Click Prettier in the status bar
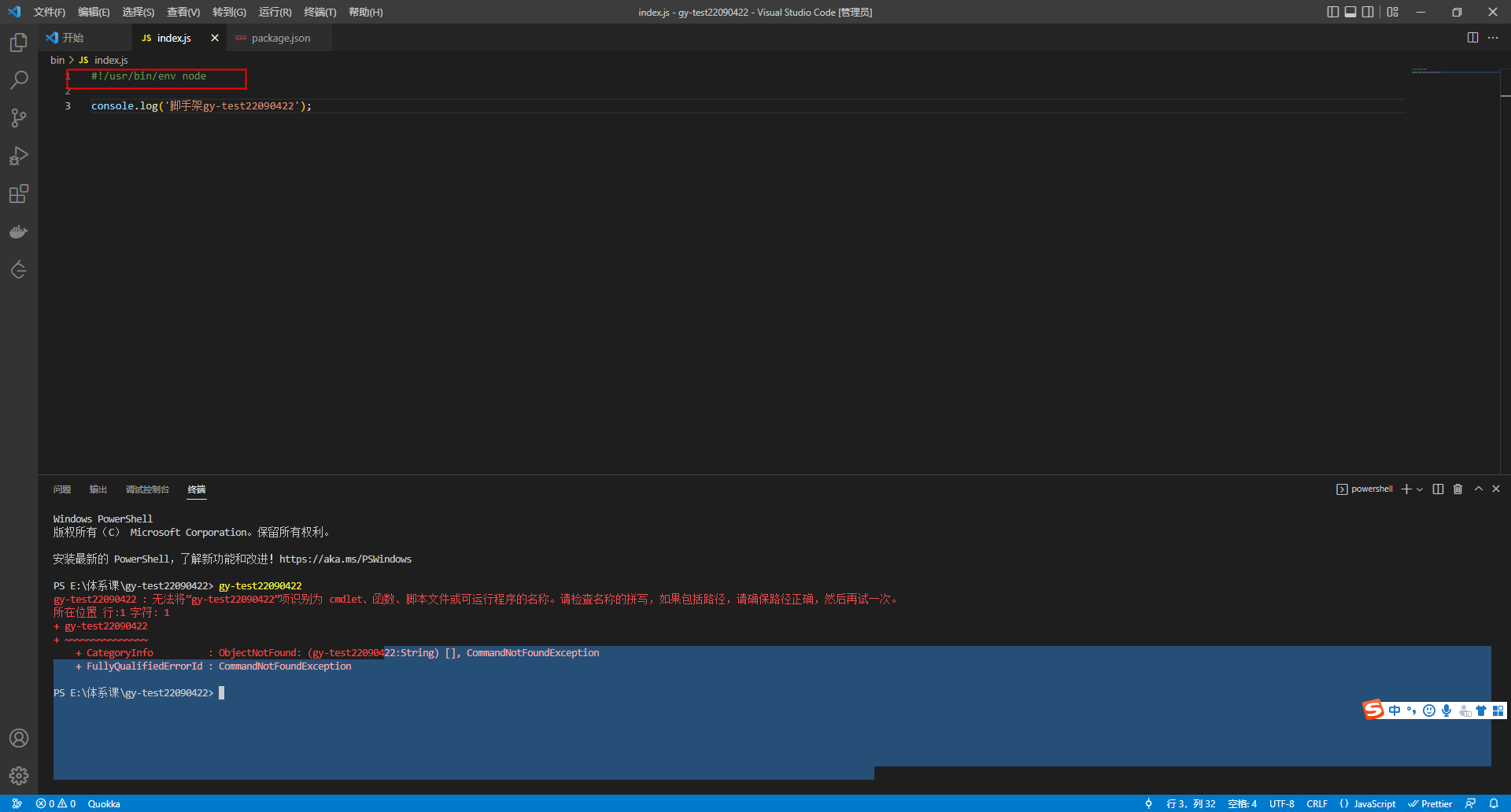This screenshot has width=1511, height=812. (1430, 803)
